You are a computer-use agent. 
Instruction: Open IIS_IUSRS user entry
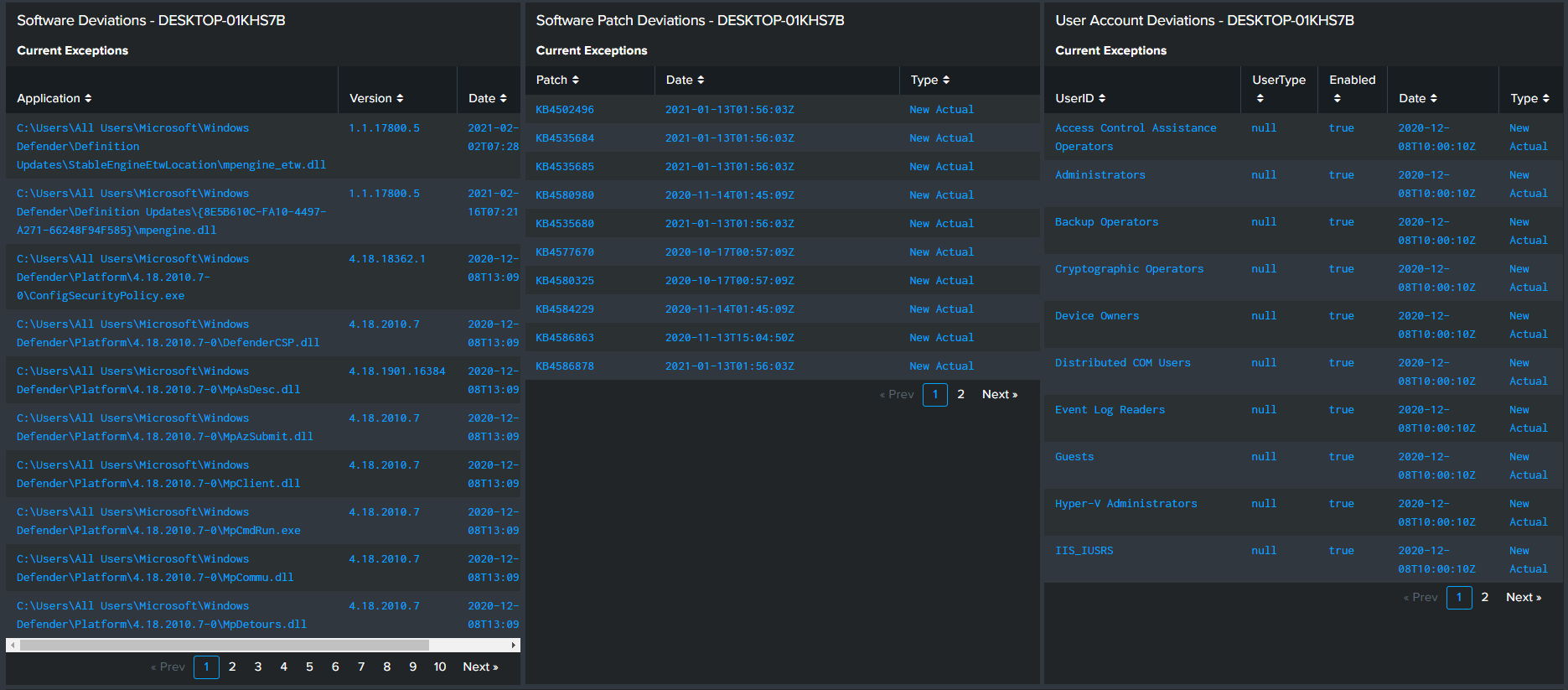(1303, 559)
